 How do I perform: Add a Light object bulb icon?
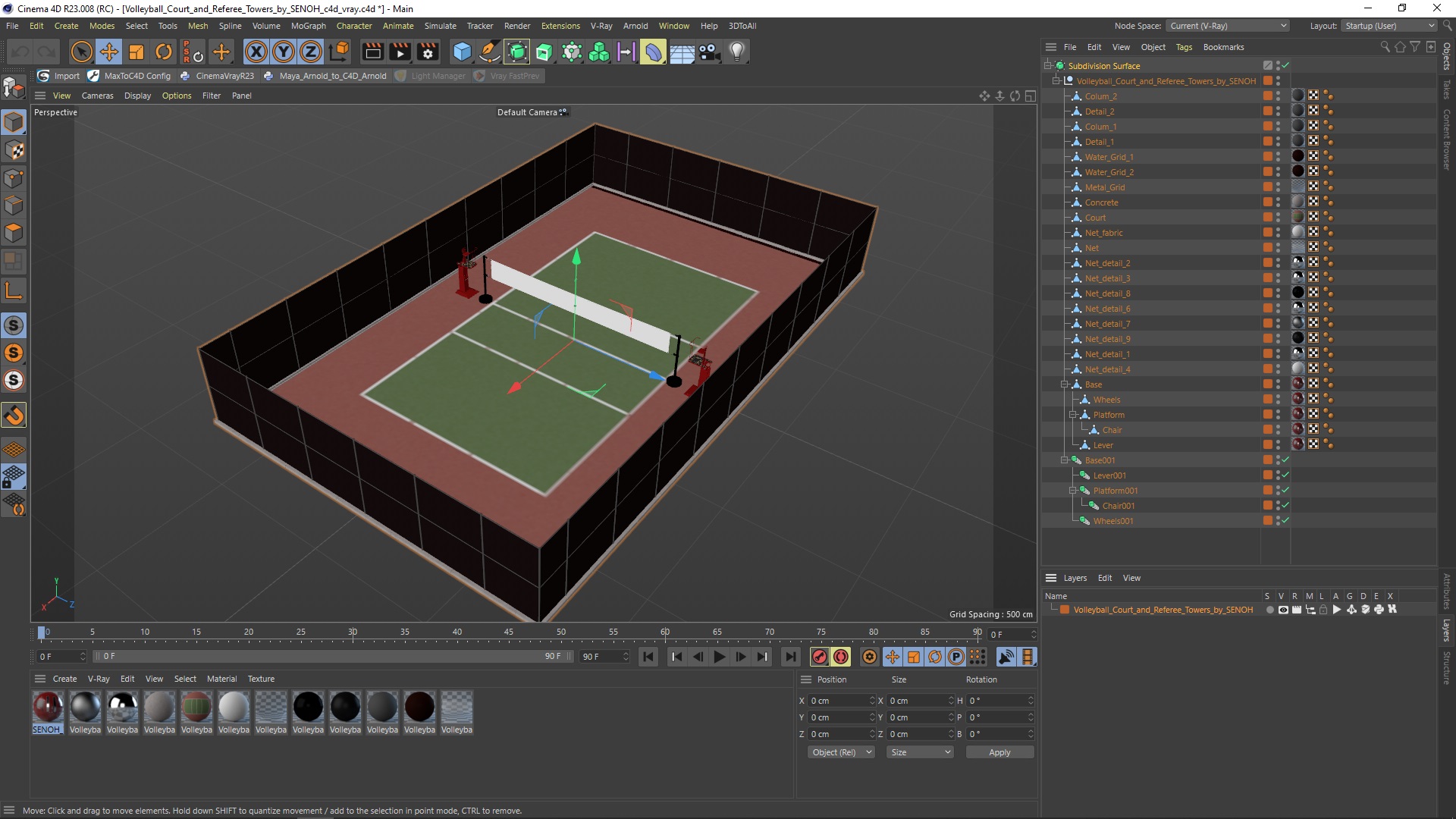point(736,52)
